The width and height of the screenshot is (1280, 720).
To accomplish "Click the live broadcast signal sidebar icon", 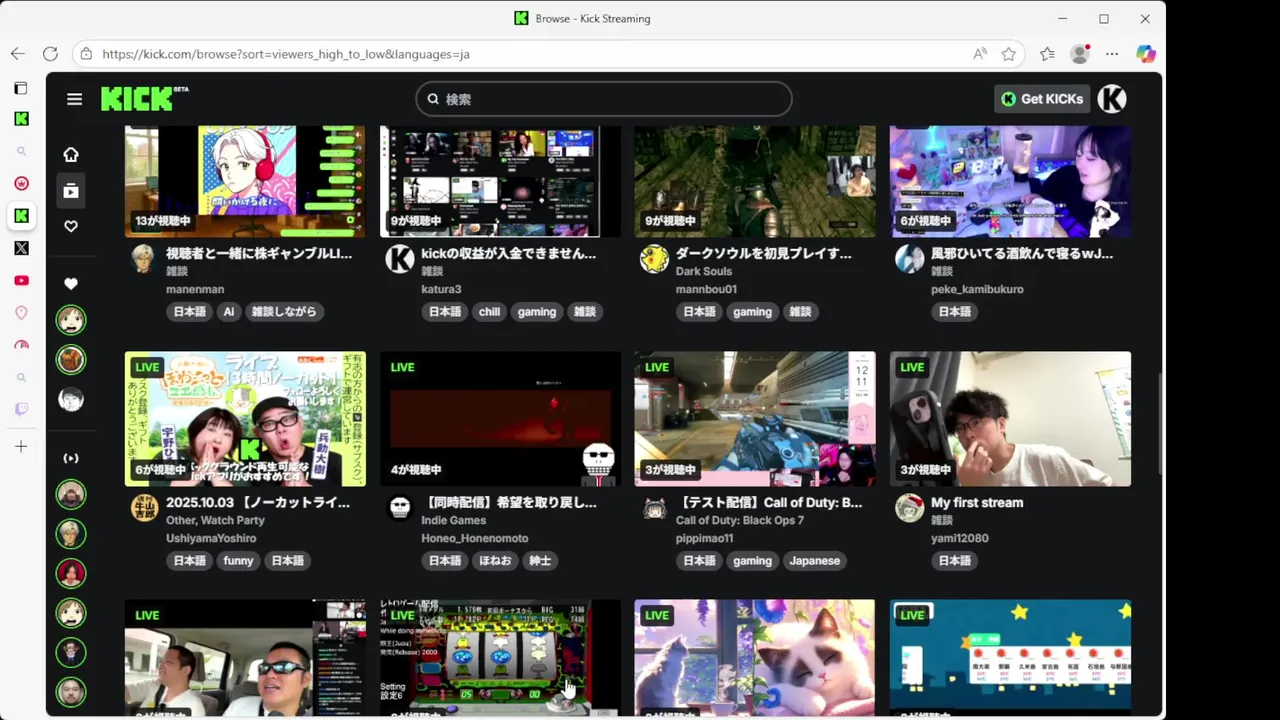I will pos(71,458).
